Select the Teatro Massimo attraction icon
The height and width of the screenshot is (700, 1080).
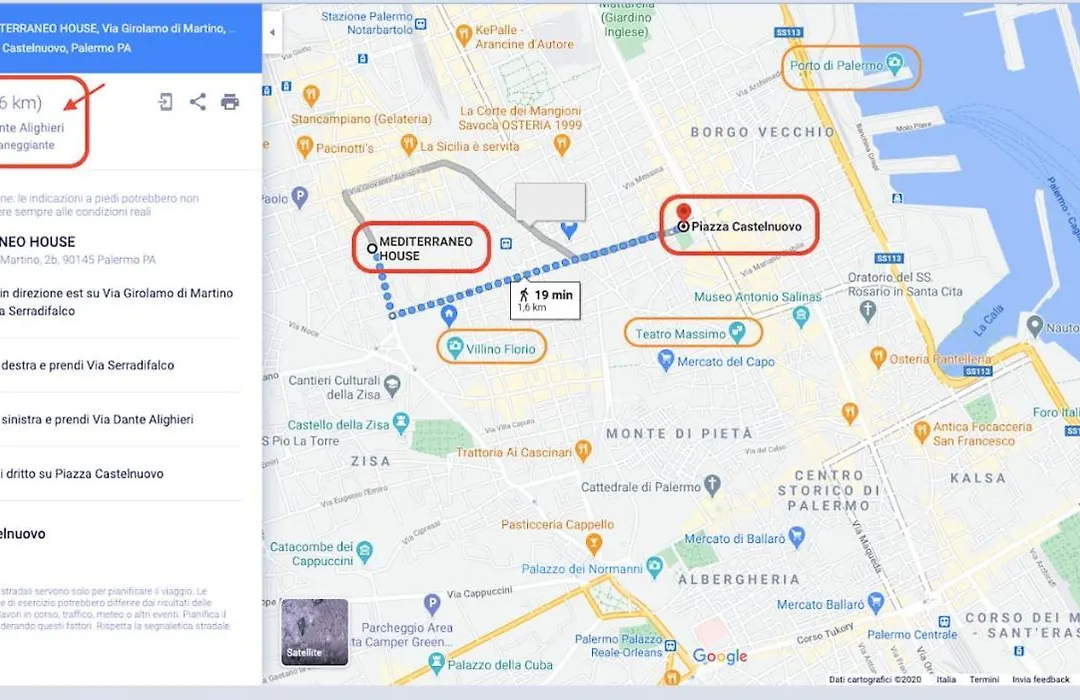pos(737,332)
